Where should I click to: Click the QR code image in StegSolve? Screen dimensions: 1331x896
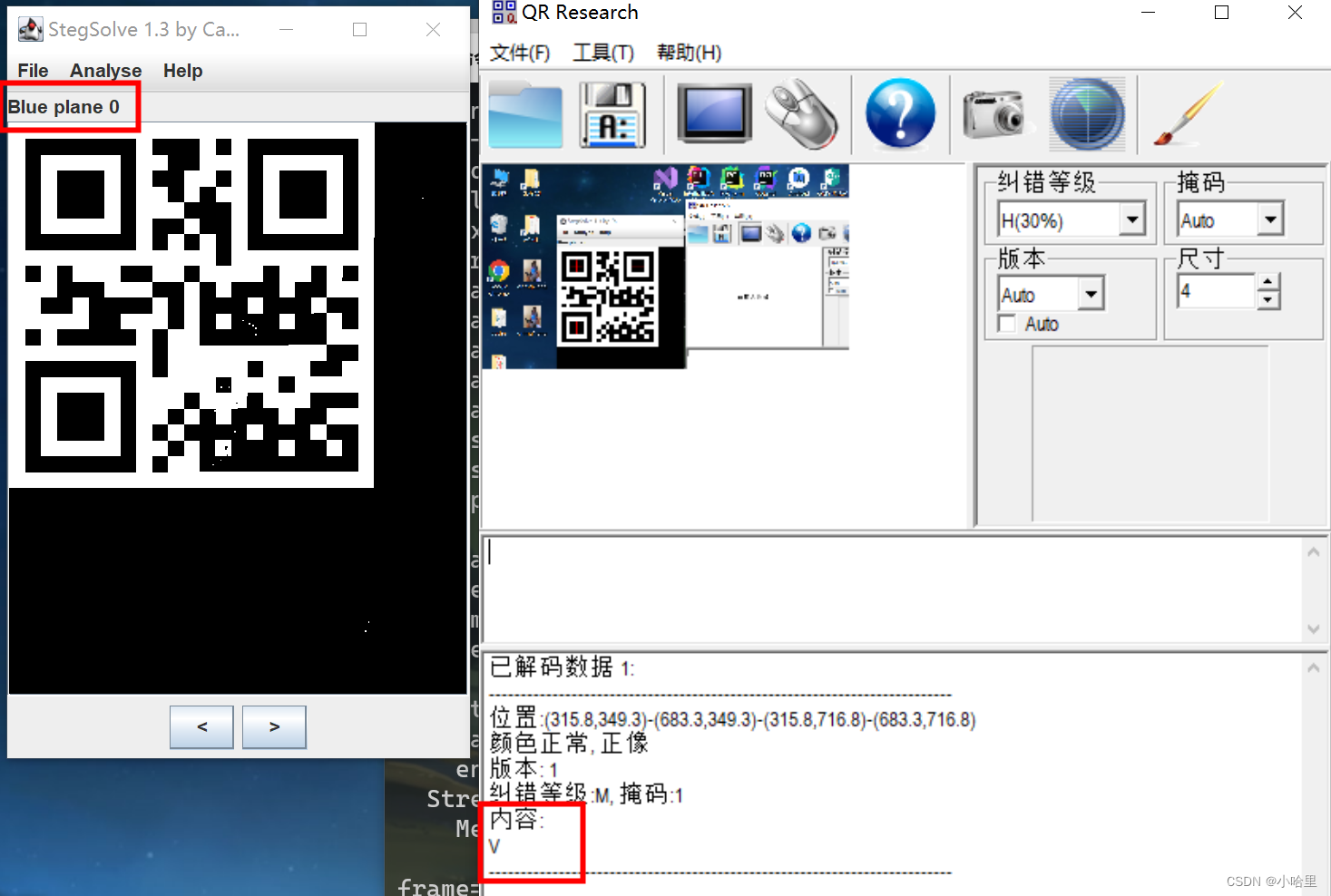pos(191,305)
